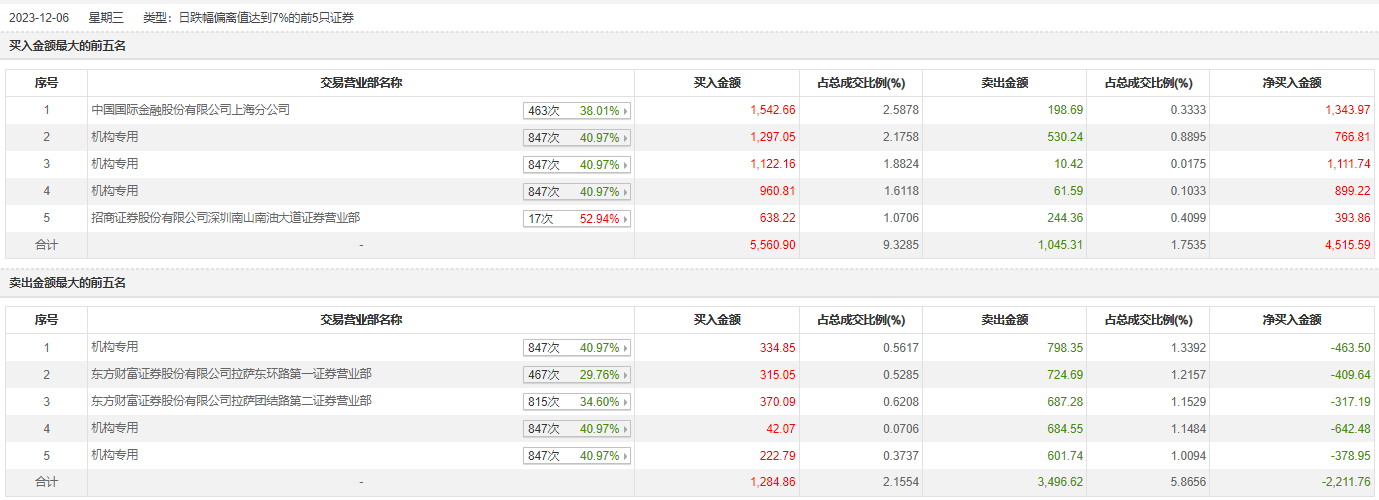This screenshot has width=1379, height=500.
Task: Click 净买入金额 column header in bottom table
Action: (1292, 320)
